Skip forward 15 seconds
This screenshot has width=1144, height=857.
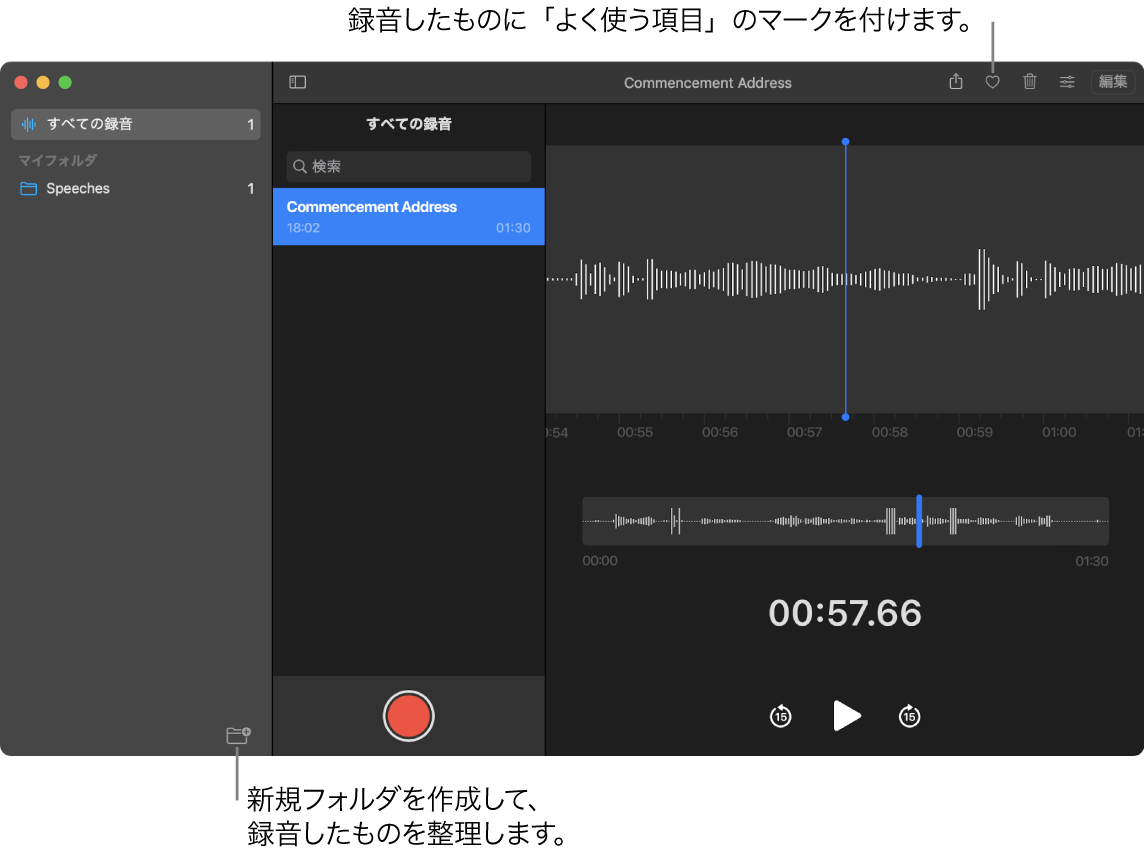909,716
